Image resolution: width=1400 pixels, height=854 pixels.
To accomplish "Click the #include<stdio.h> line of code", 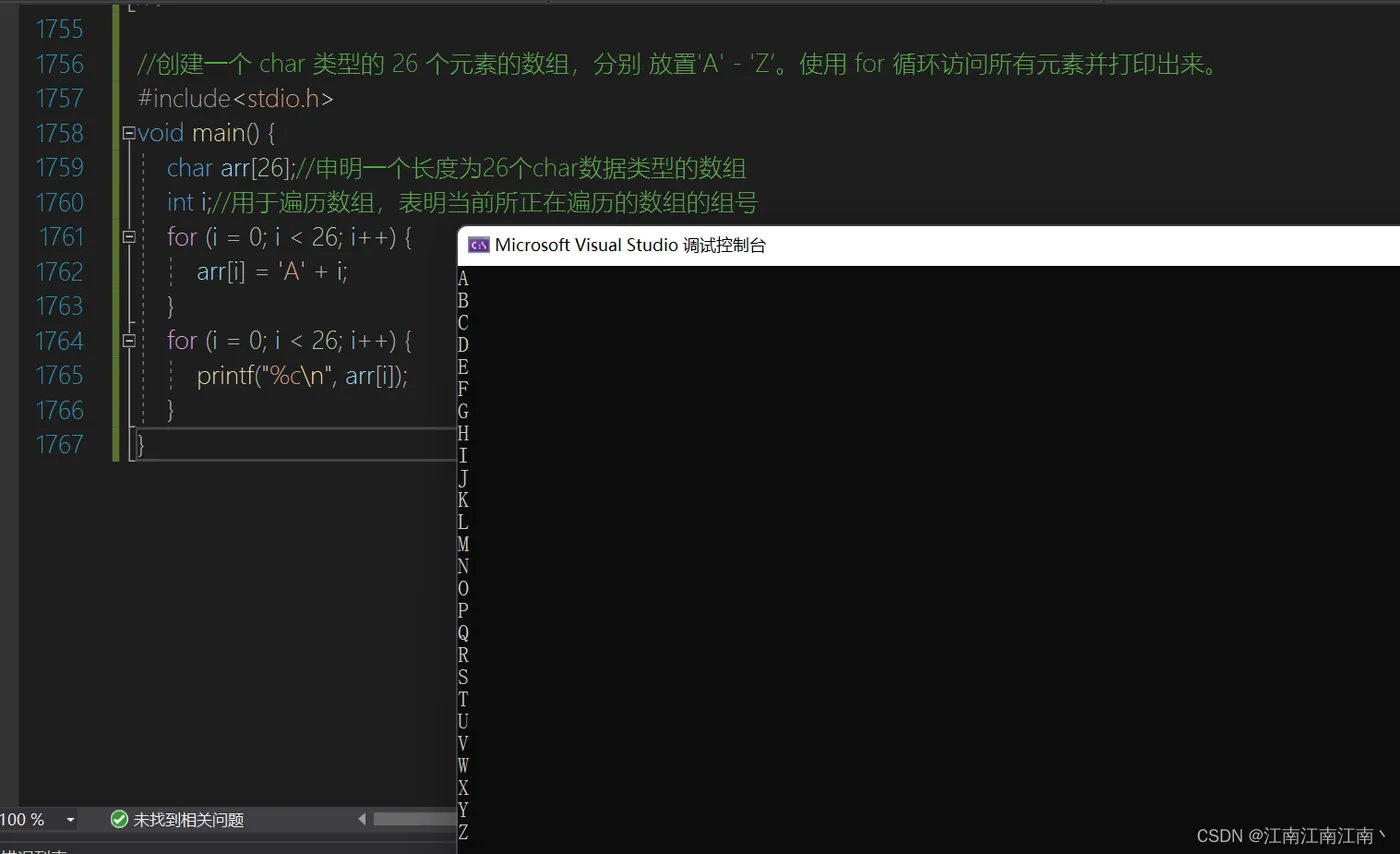I will coord(236,99).
